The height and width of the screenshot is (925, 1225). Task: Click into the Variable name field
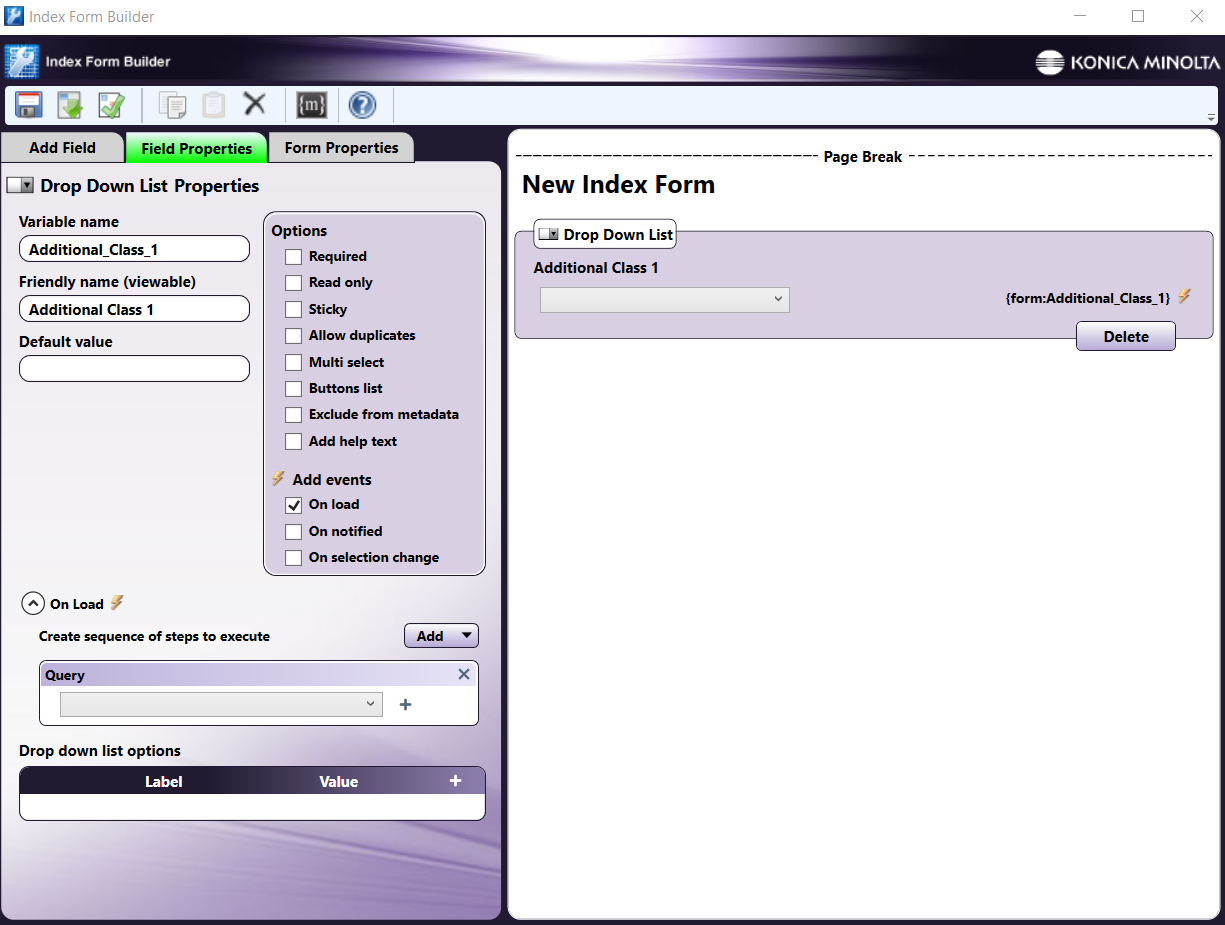pos(134,249)
